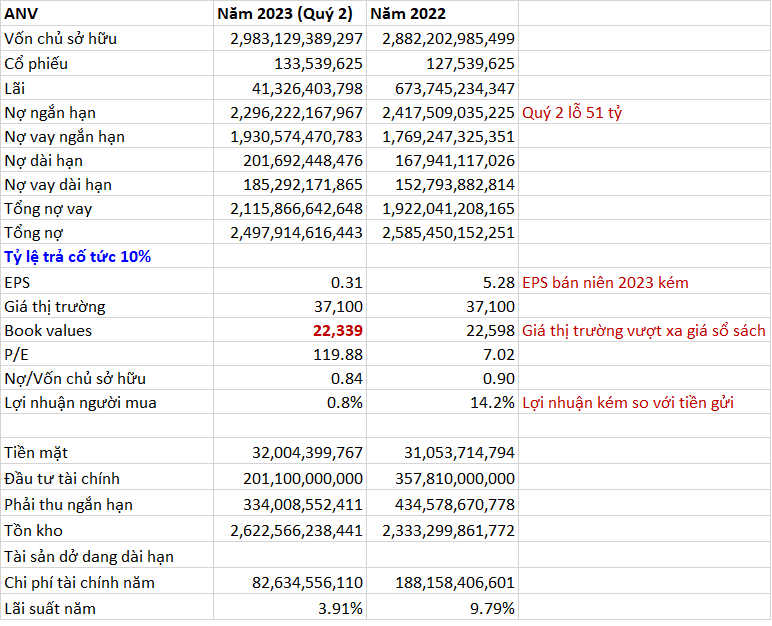Viewport: 772px width, 626px height.
Task: Select cell value 41,326,403,798
Action: tap(307, 89)
